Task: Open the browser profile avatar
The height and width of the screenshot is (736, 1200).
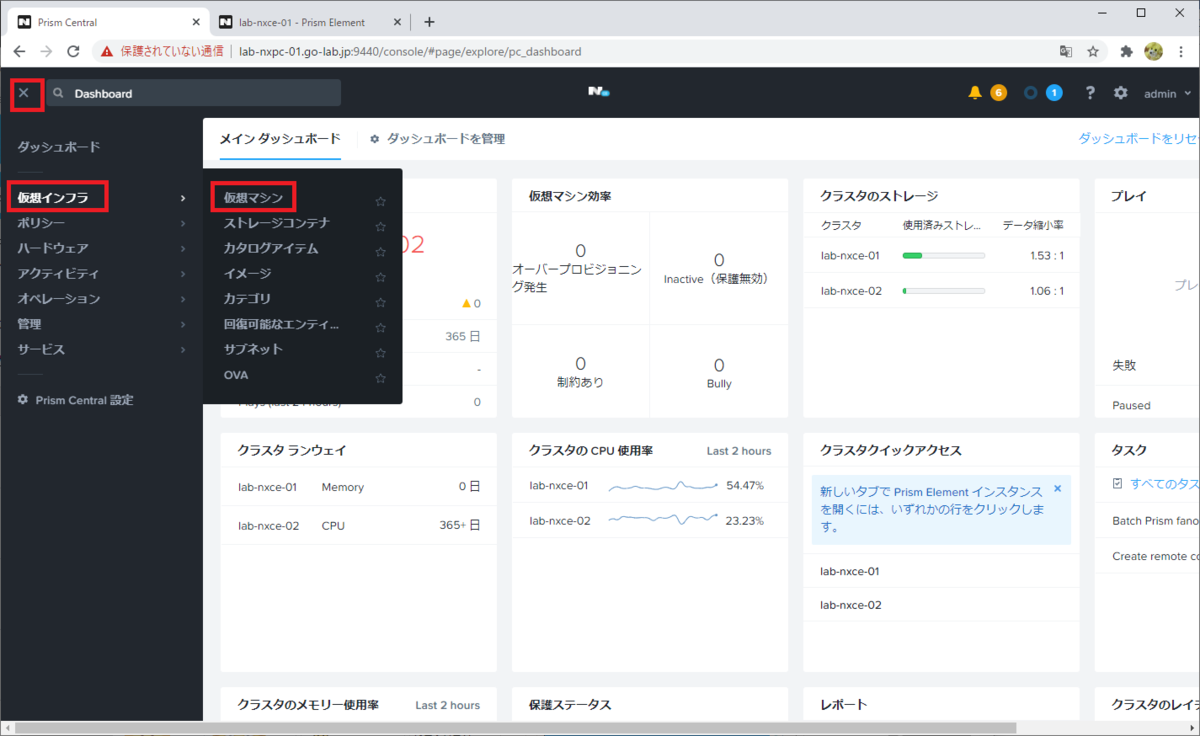Action: (x=1153, y=51)
